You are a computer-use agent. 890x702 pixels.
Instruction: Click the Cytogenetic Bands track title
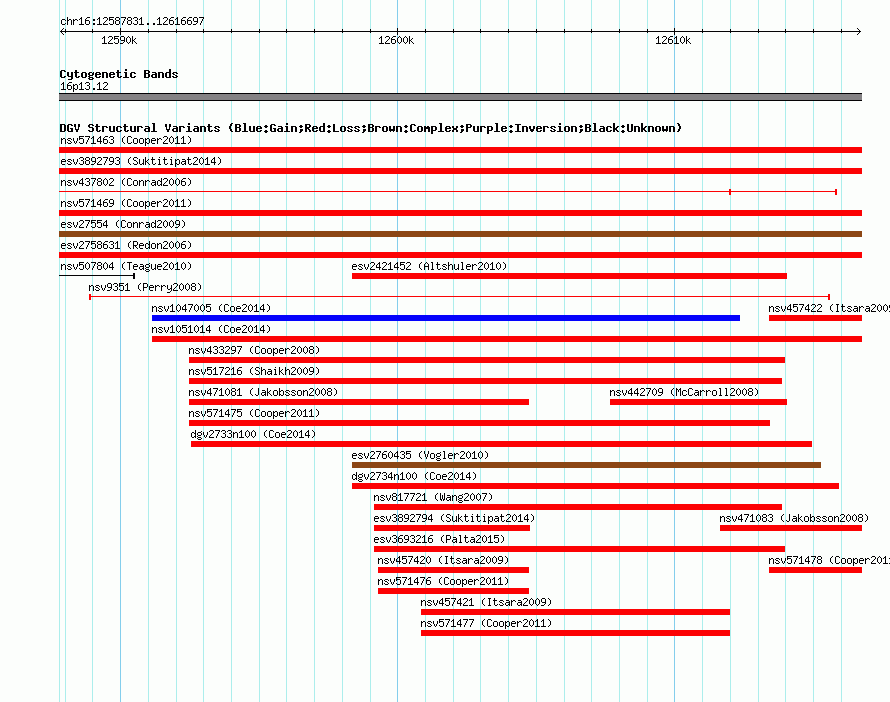point(119,74)
